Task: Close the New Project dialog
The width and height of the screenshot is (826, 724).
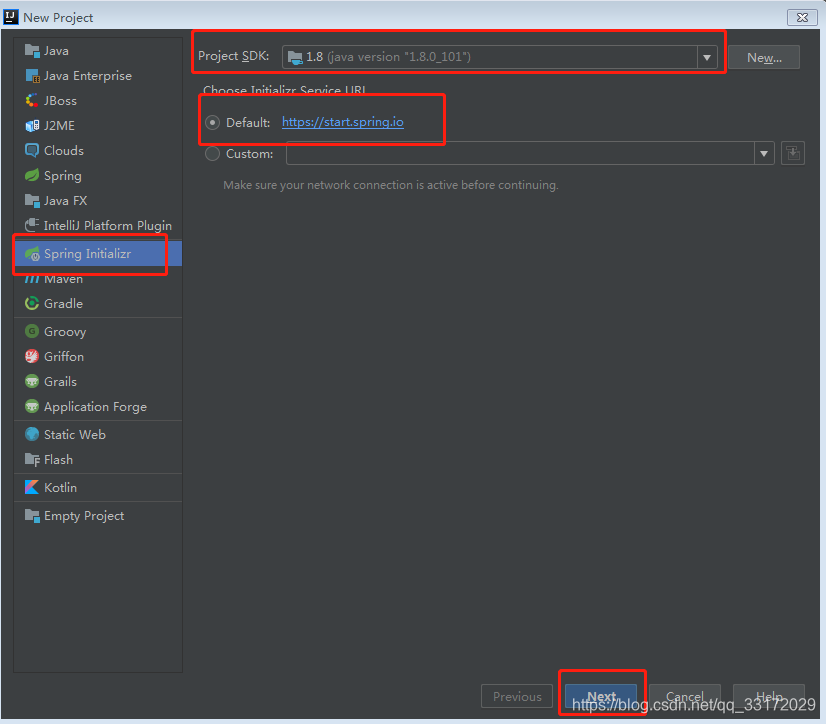Action: point(802,17)
